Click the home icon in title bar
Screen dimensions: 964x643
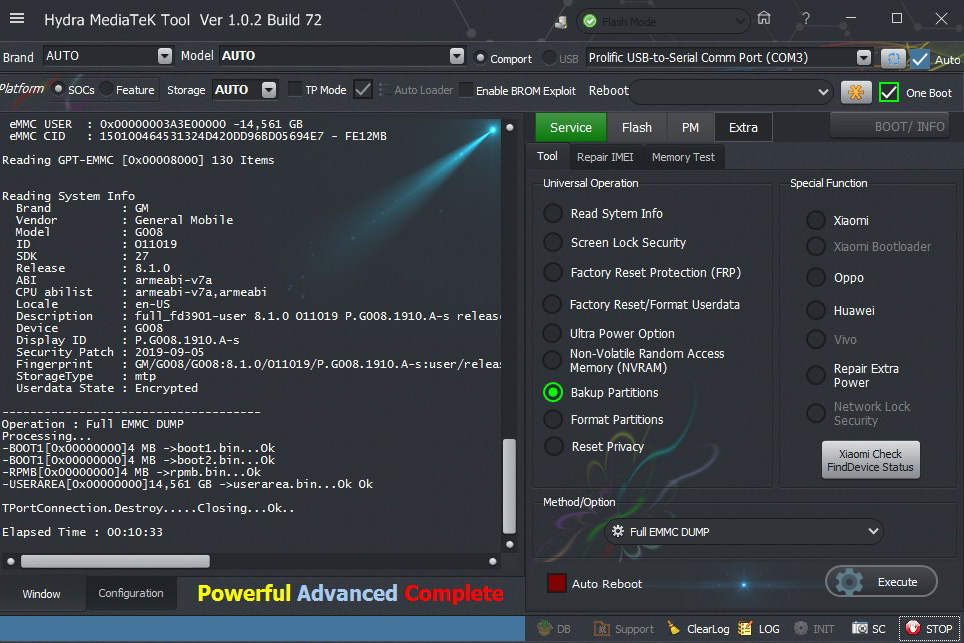tap(764, 18)
